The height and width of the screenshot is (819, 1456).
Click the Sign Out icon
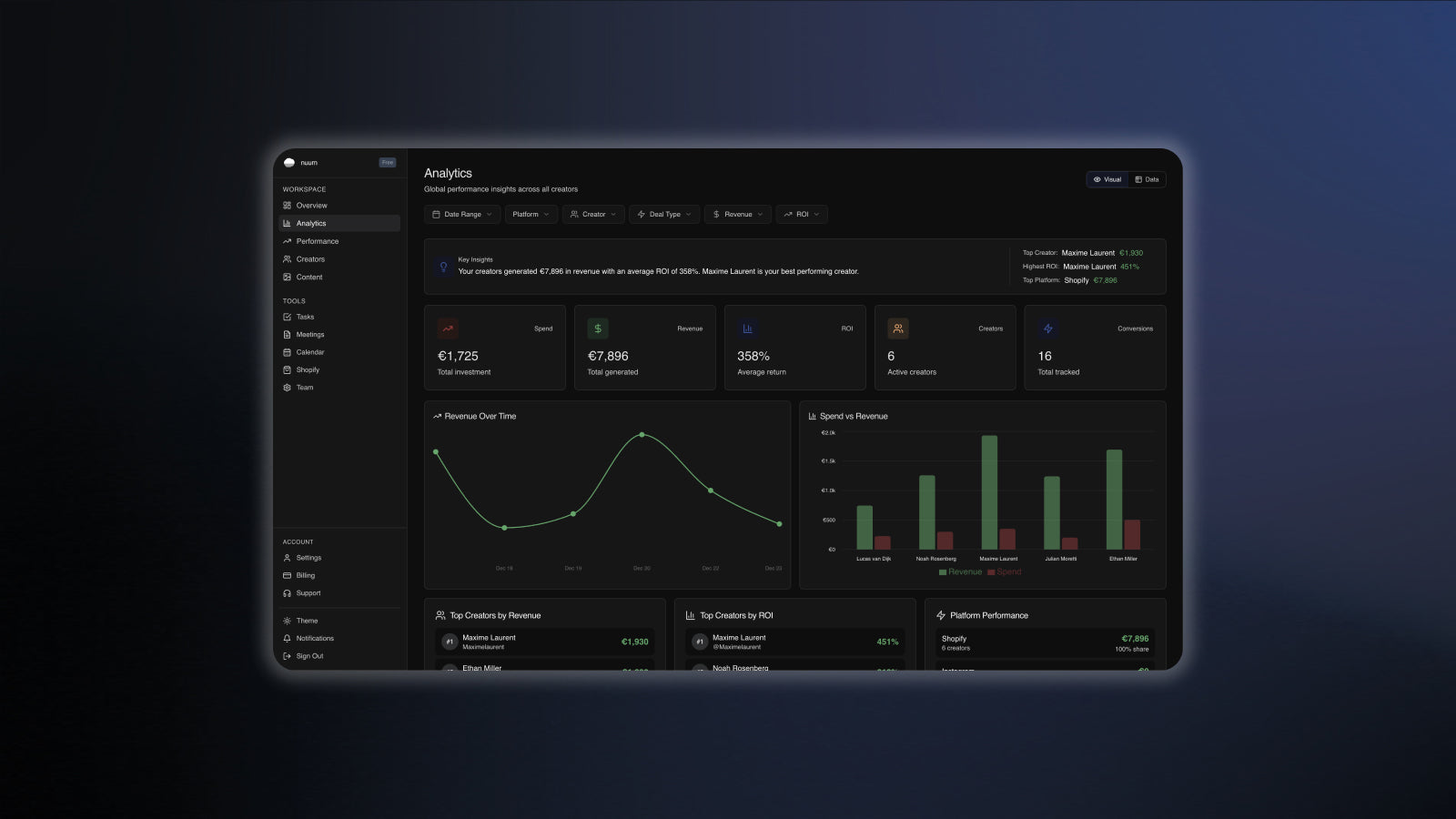pos(288,656)
